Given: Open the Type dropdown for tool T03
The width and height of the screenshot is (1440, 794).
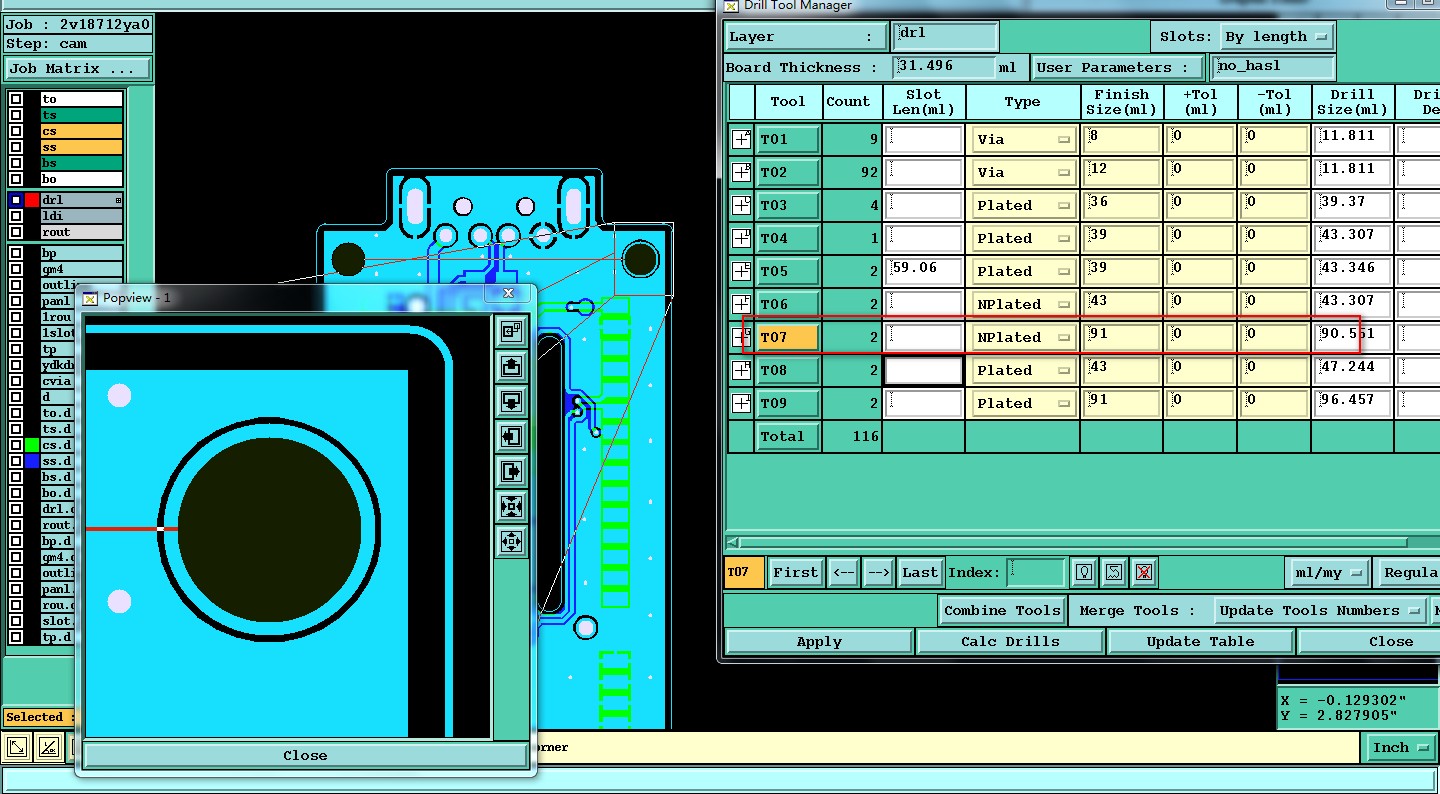Looking at the screenshot, I should (1023, 205).
